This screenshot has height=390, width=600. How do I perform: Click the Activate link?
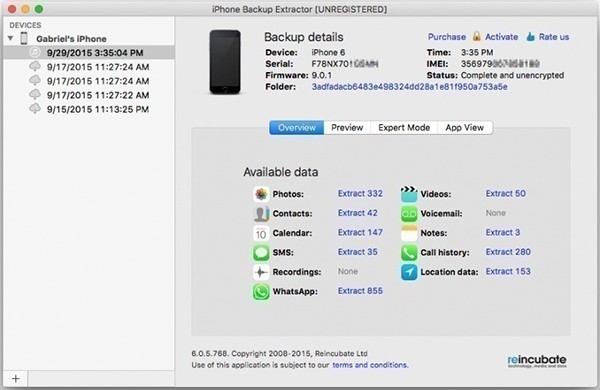[x=501, y=37]
